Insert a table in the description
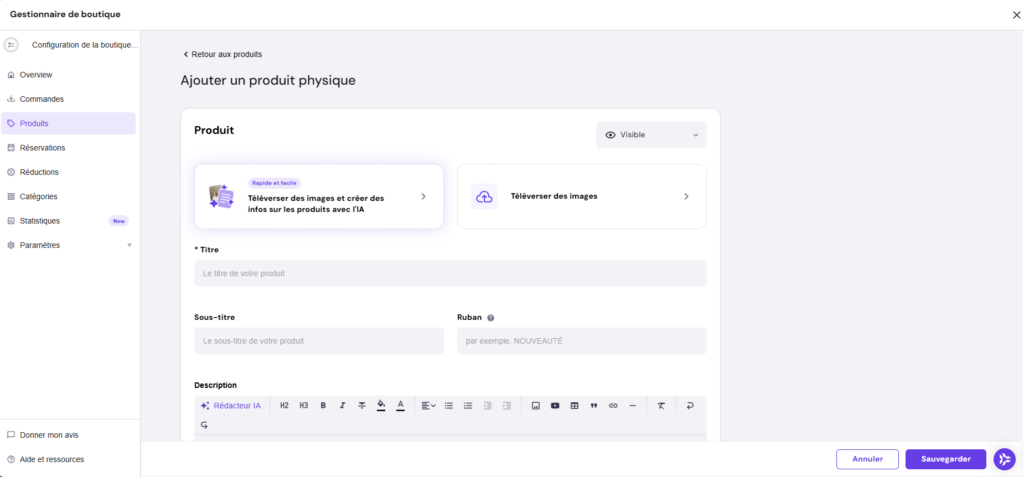The width and height of the screenshot is (1024, 477). (574, 405)
